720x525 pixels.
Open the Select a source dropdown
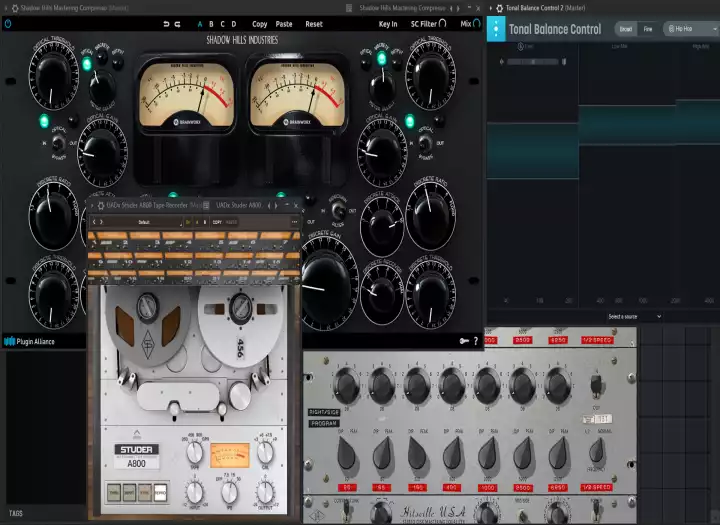(x=635, y=316)
